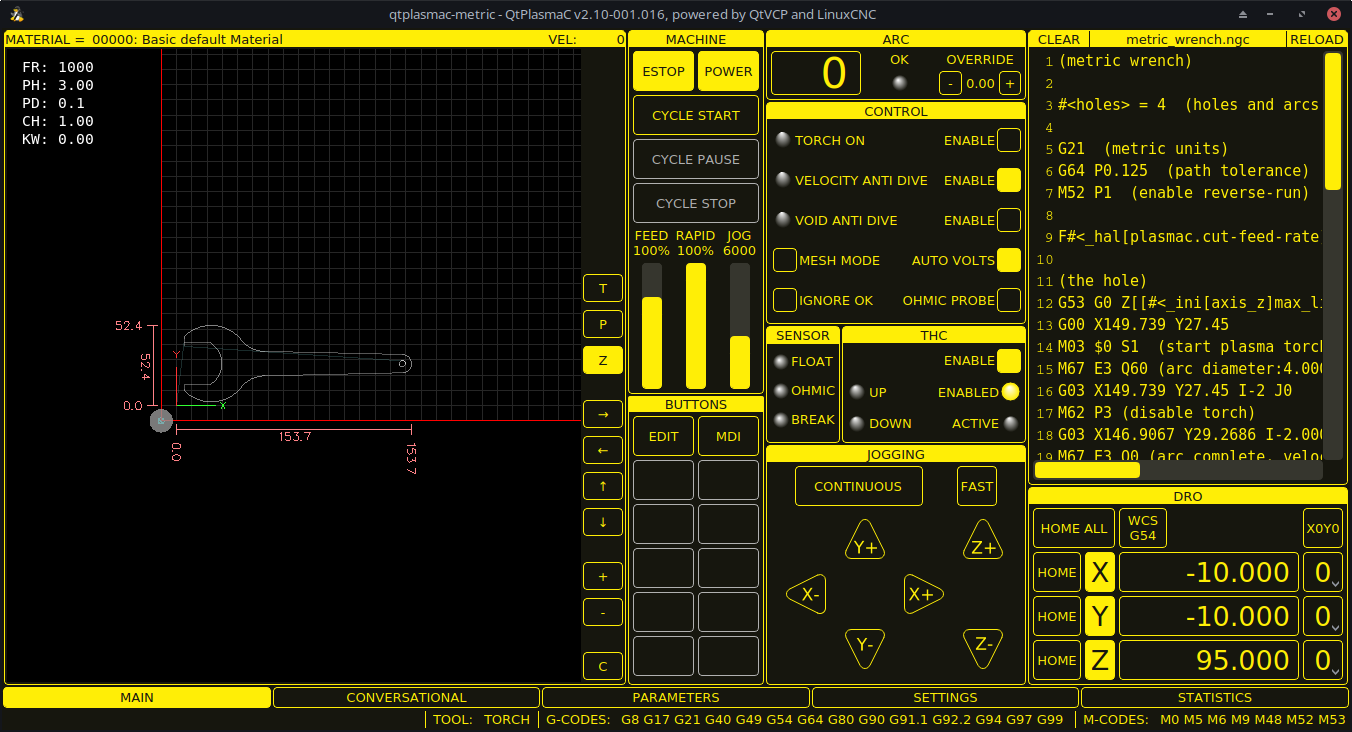The height and width of the screenshot is (732, 1352).
Task: Switch preview to top view with T icon
Action: tap(602, 288)
